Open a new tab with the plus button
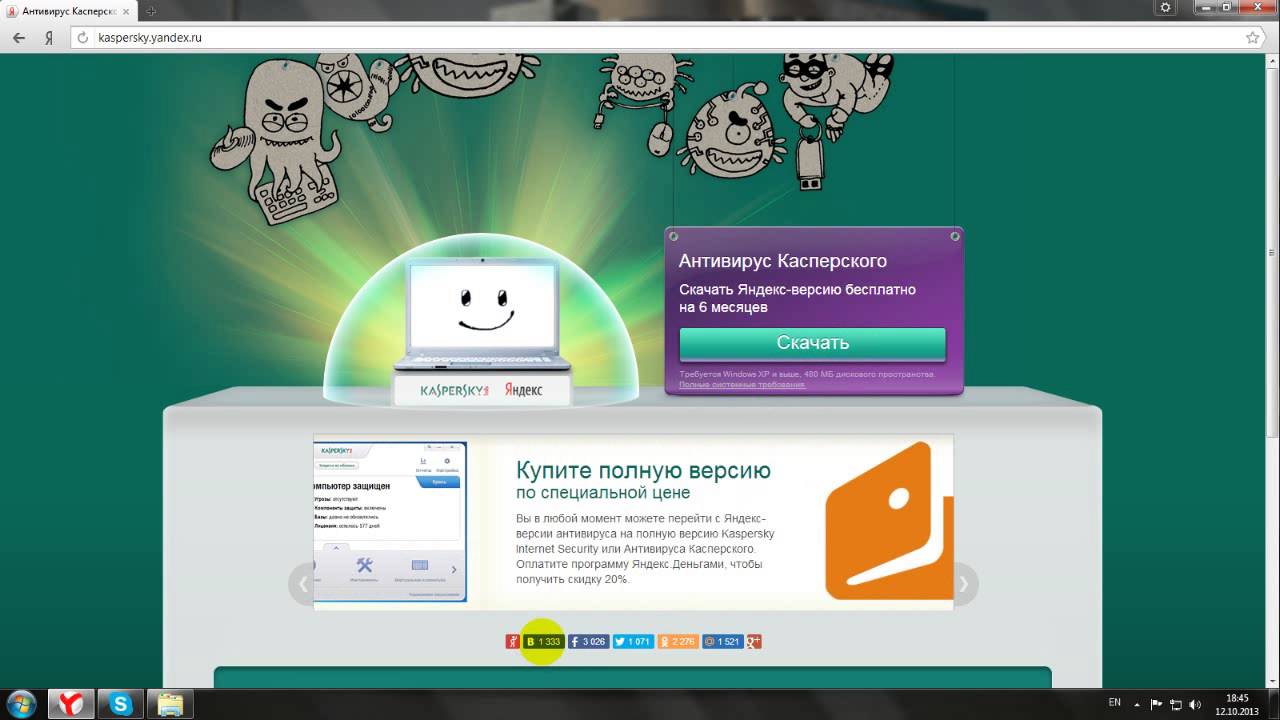Viewport: 1280px width, 720px height. point(151,11)
